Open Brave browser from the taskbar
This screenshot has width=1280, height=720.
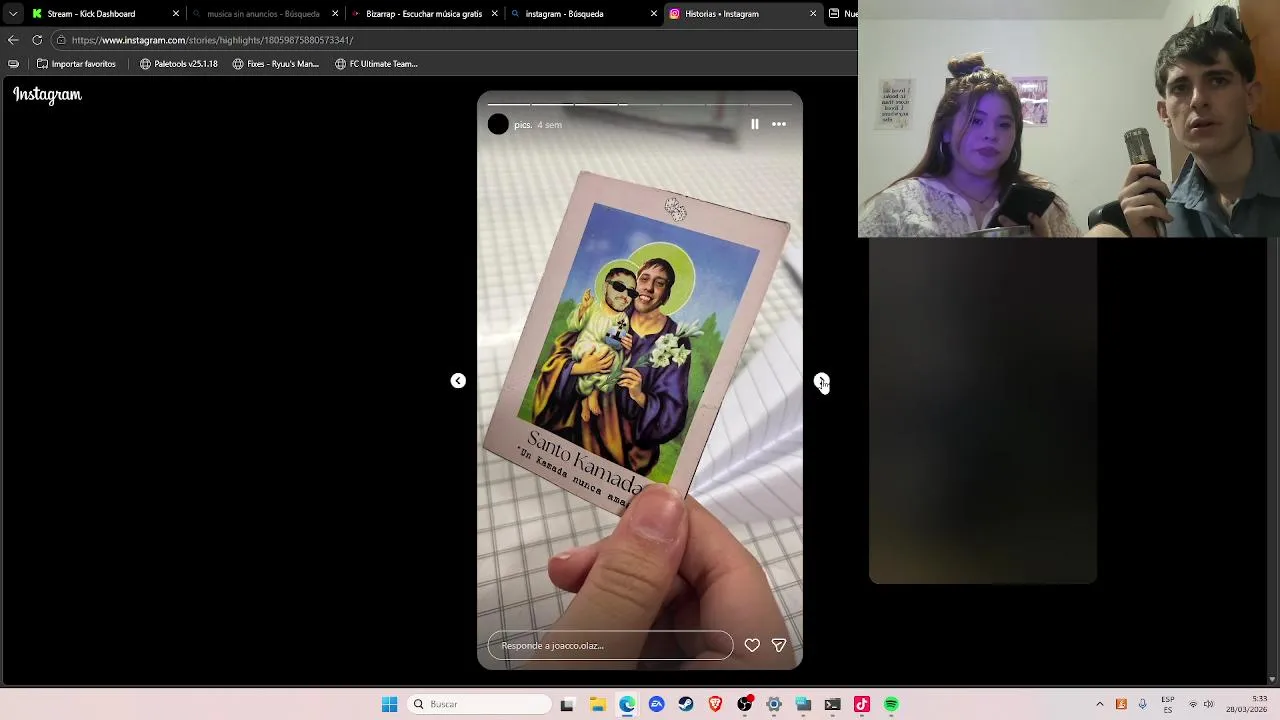click(x=715, y=704)
